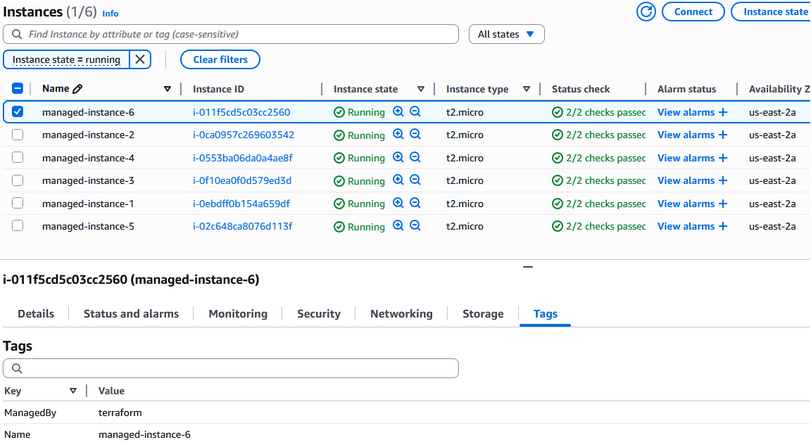This screenshot has height=447, width=812.
Task: Open the Instance state actions dropdown
Action: pyautogui.click(x=772, y=12)
